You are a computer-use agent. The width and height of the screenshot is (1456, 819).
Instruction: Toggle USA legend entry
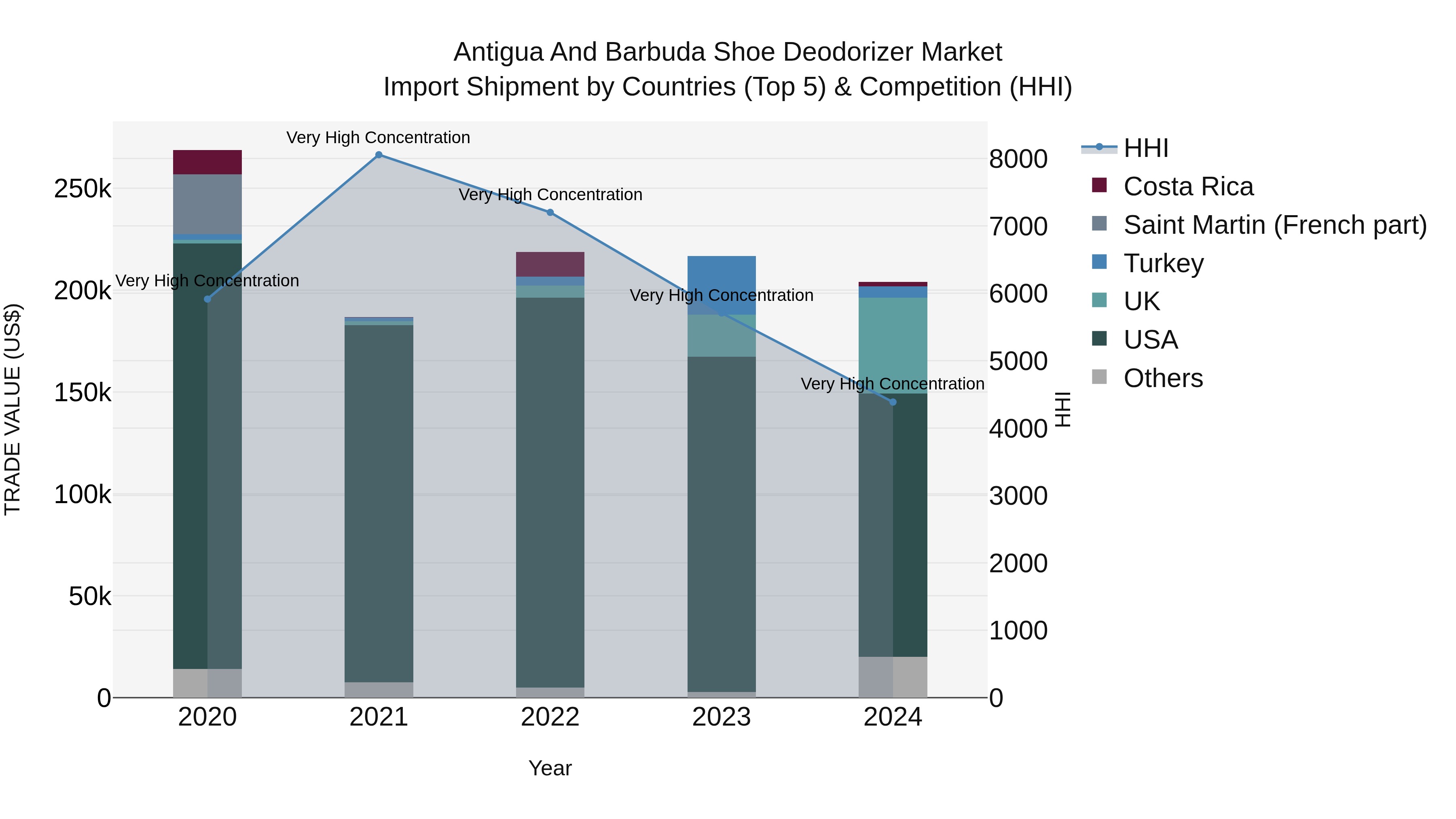tap(1135, 340)
